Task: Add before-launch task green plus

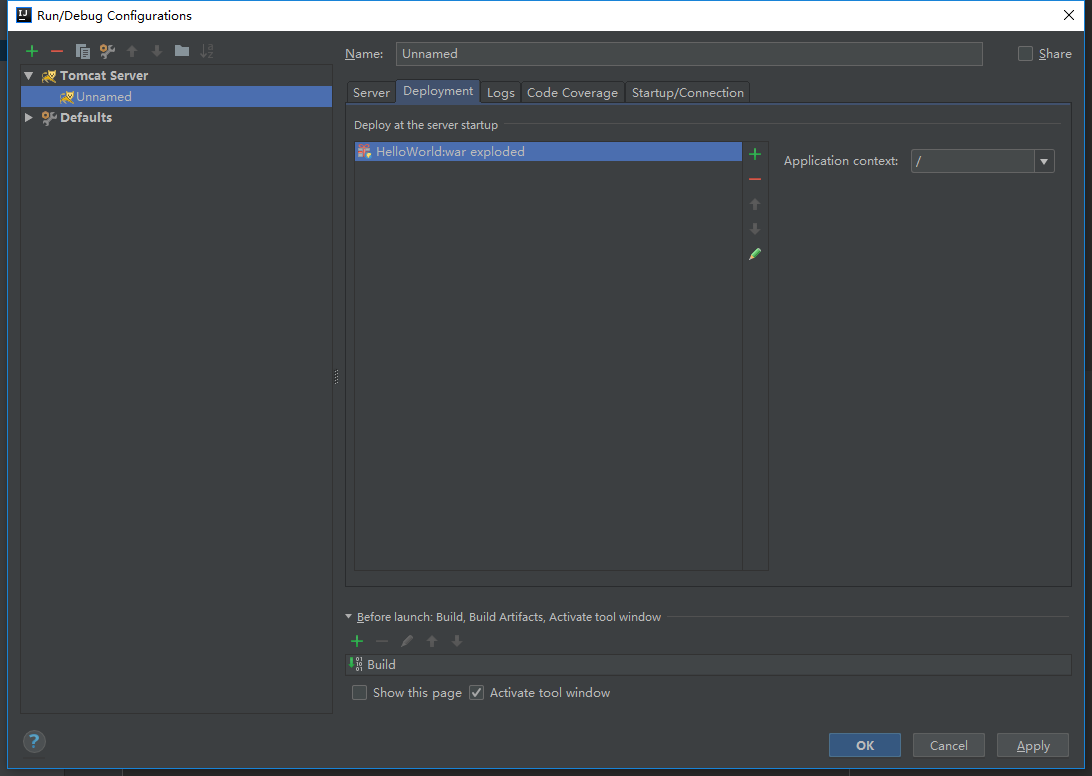Action: click(357, 641)
